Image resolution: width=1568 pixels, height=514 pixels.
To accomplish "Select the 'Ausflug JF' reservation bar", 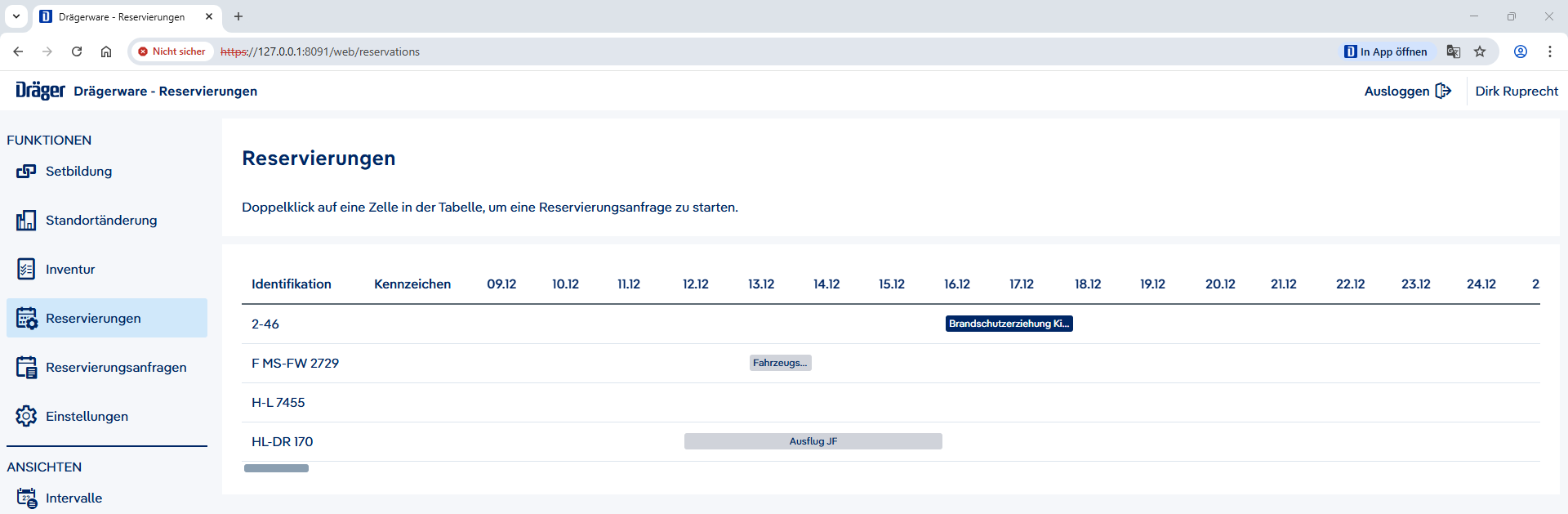I will [x=813, y=441].
